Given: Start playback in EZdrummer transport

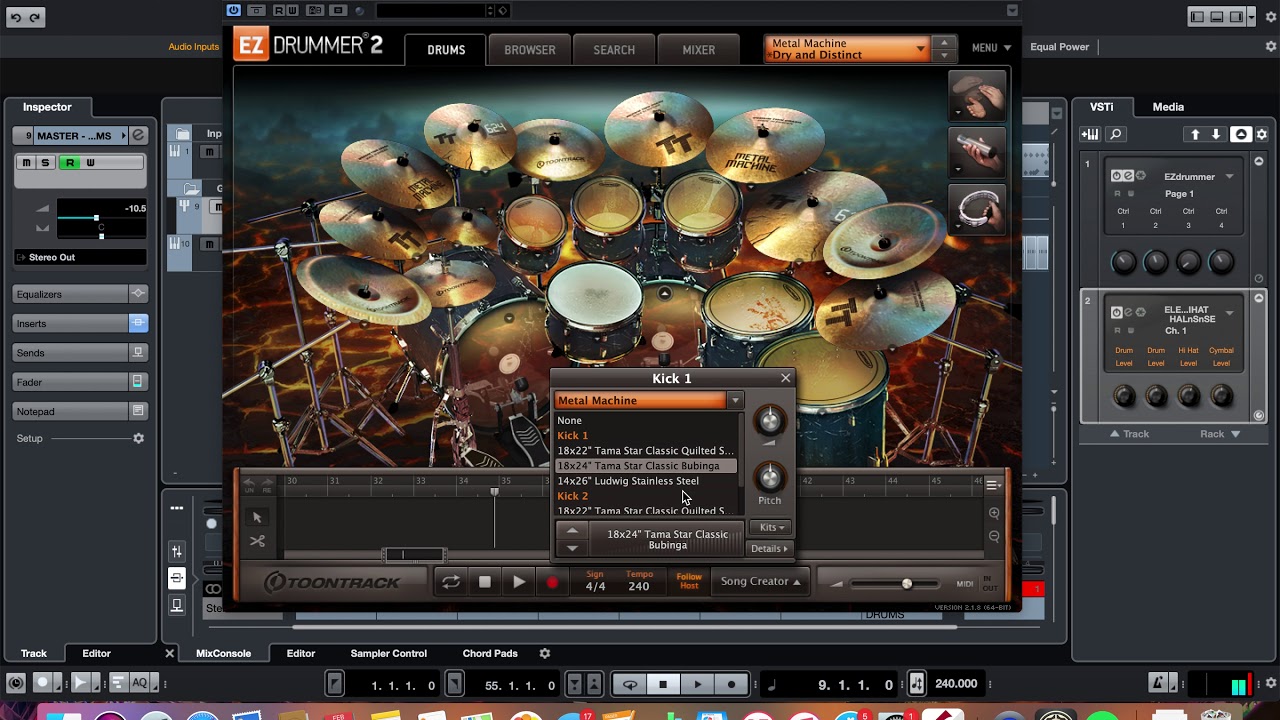Looking at the screenshot, I should [519, 582].
